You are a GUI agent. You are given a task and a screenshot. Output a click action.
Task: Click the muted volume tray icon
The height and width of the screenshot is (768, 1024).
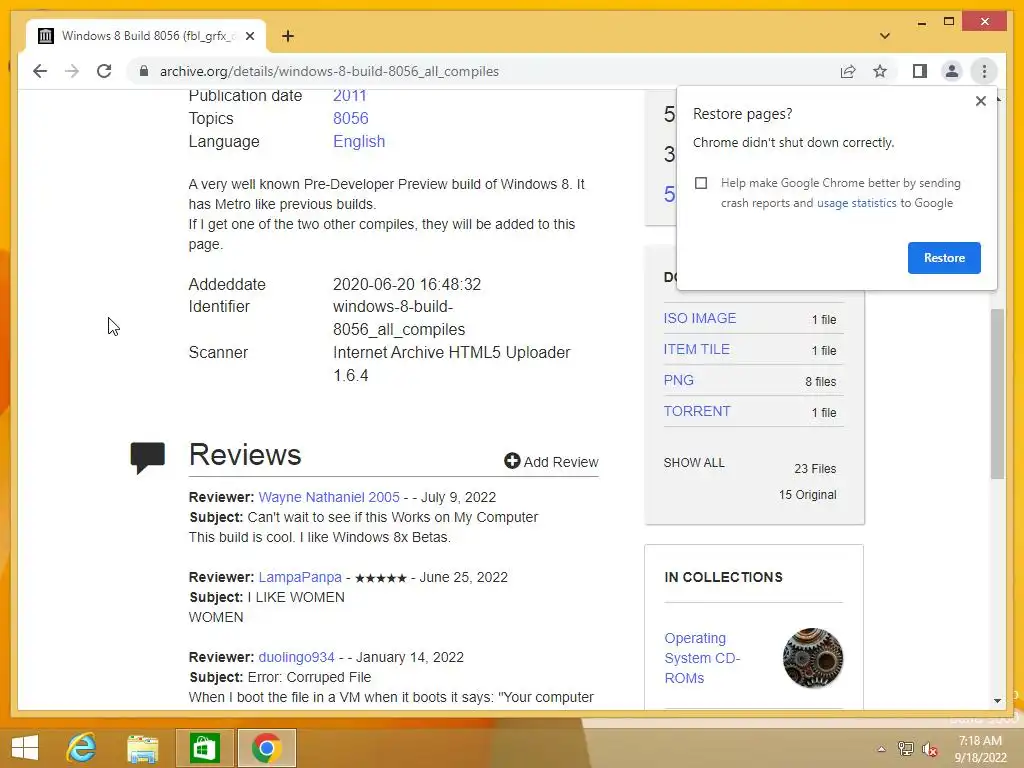point(930,749)
